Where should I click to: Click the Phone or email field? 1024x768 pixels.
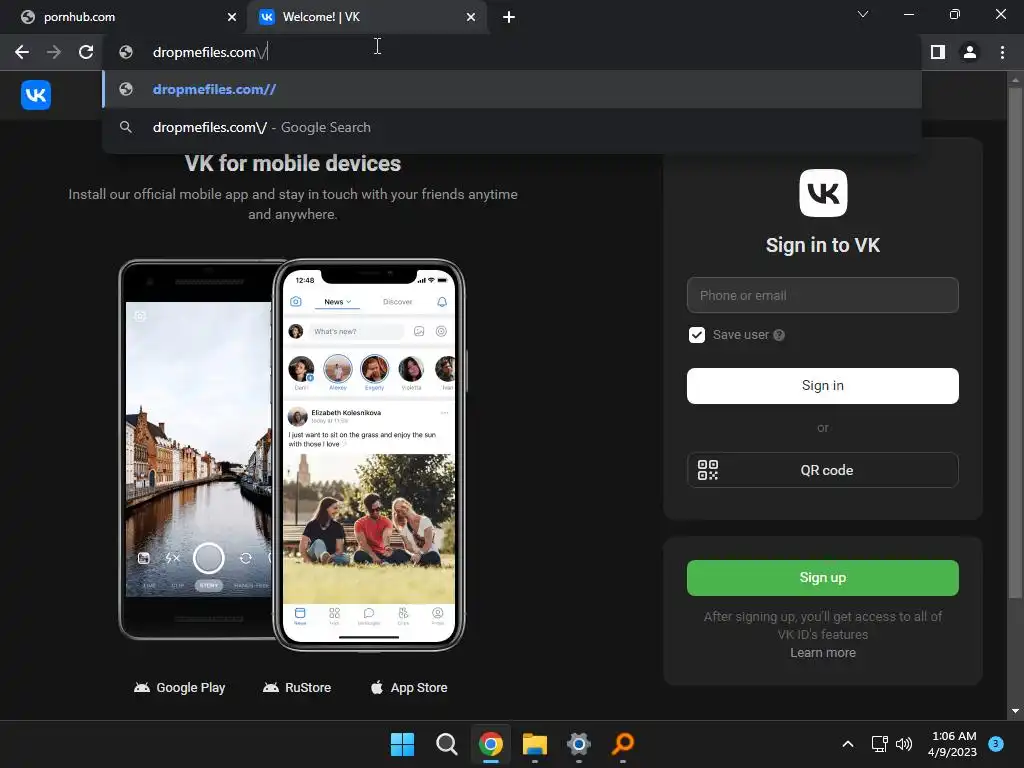(x=823, y=295)
